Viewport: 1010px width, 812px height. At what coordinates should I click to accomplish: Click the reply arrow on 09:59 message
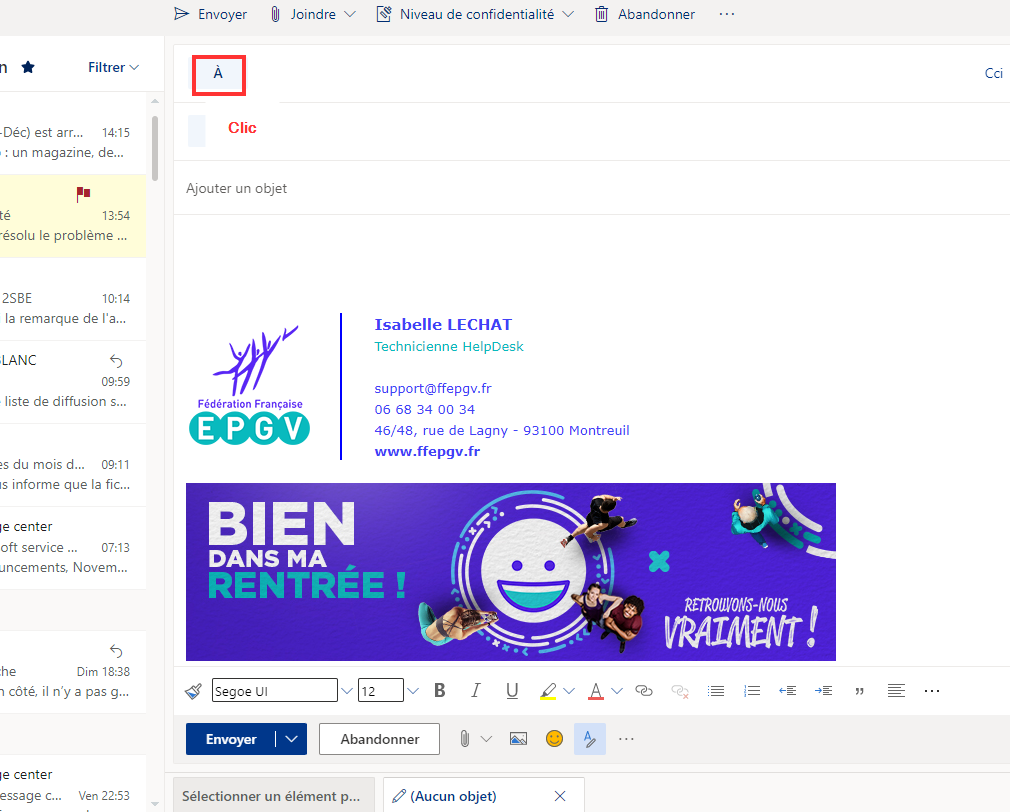tap(116, 361)
